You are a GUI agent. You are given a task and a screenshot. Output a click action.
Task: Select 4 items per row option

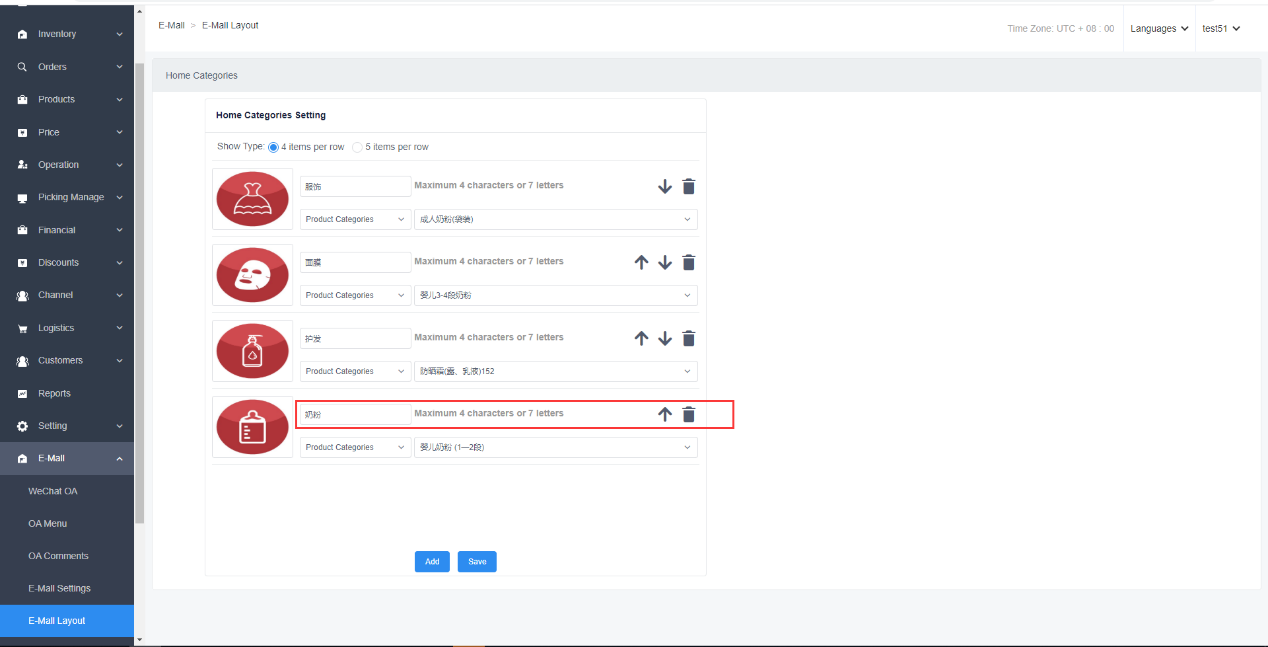click(x=274, y=147)
